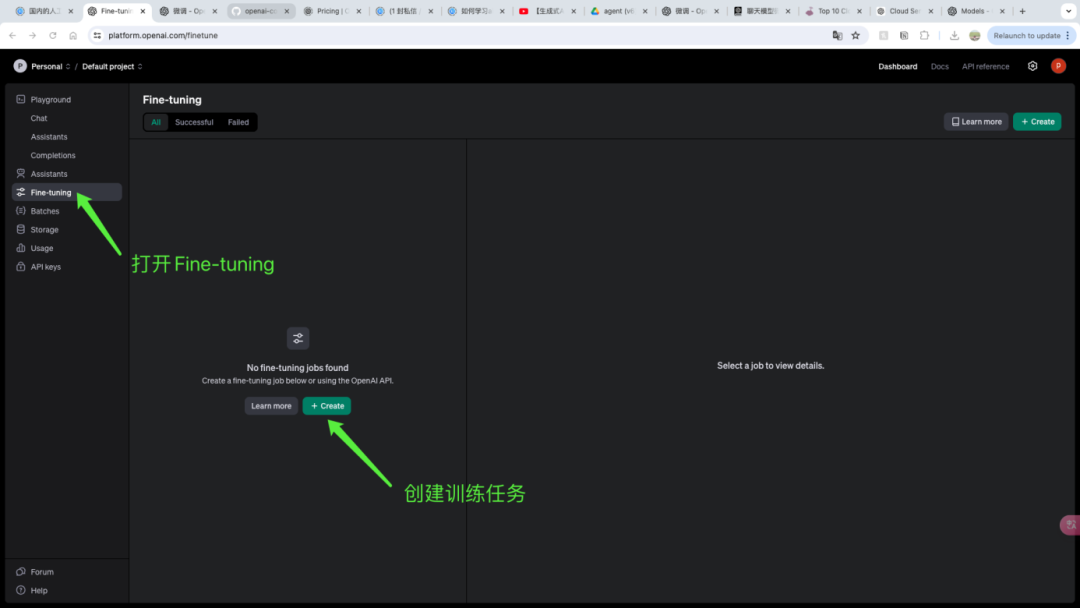Click the Fine-tuning page heading
This screenshot has height=608, width=1080.
[x=172, y=100]
